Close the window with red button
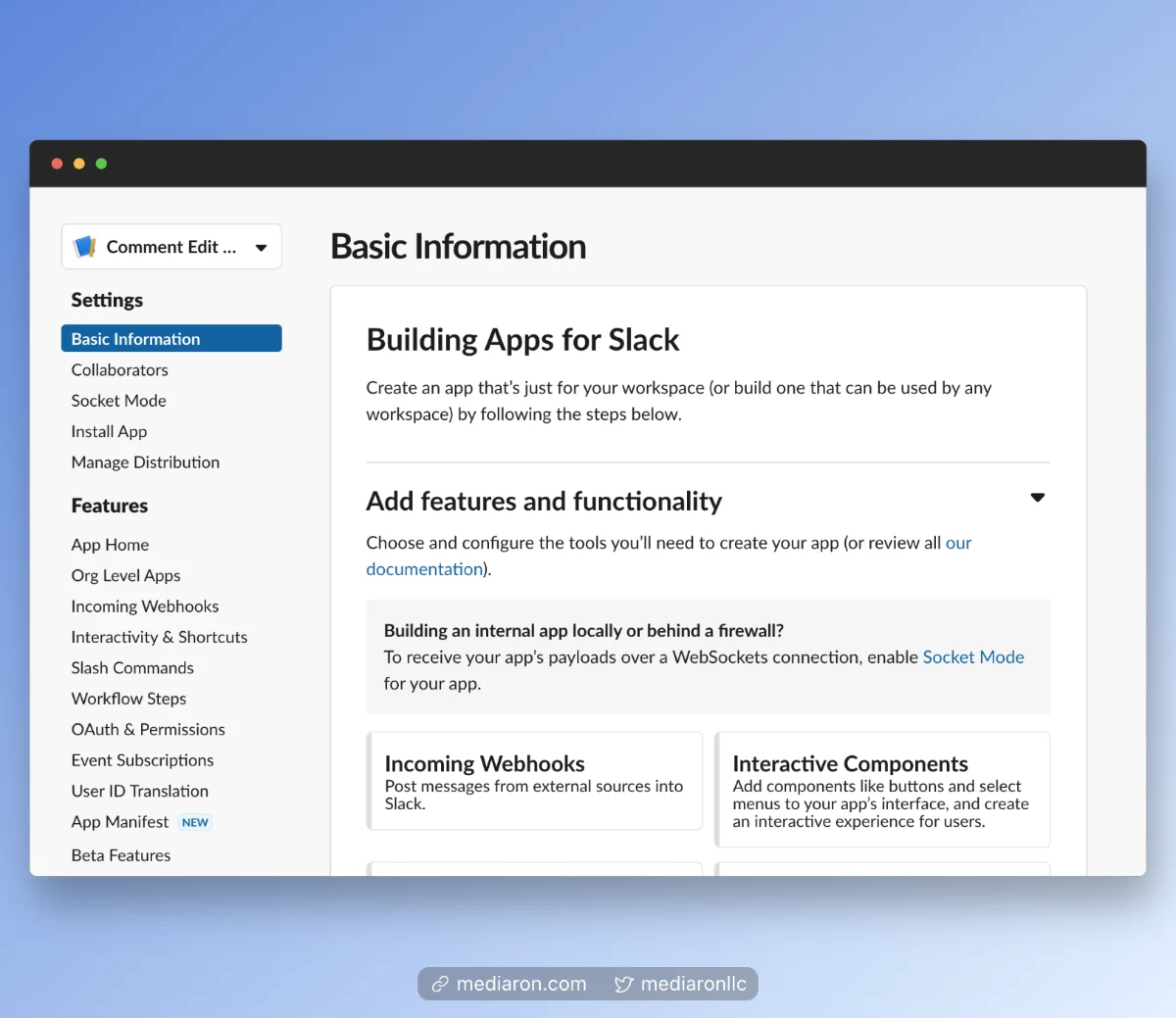Viewport: 1176px width, 1018px height. tap(57, 164)
